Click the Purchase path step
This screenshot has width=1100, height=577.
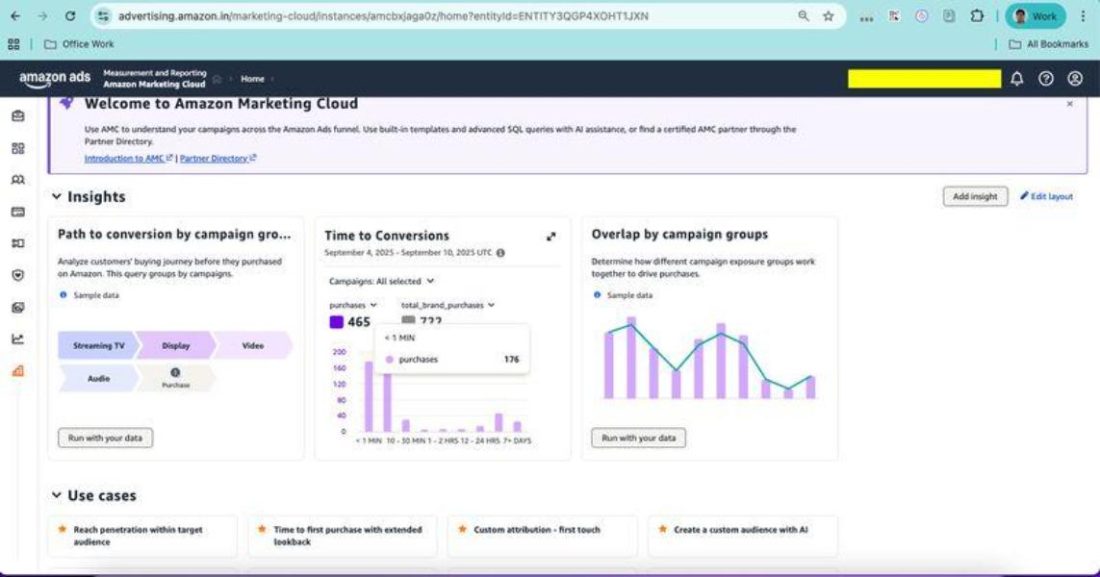(x=175, y=378)
